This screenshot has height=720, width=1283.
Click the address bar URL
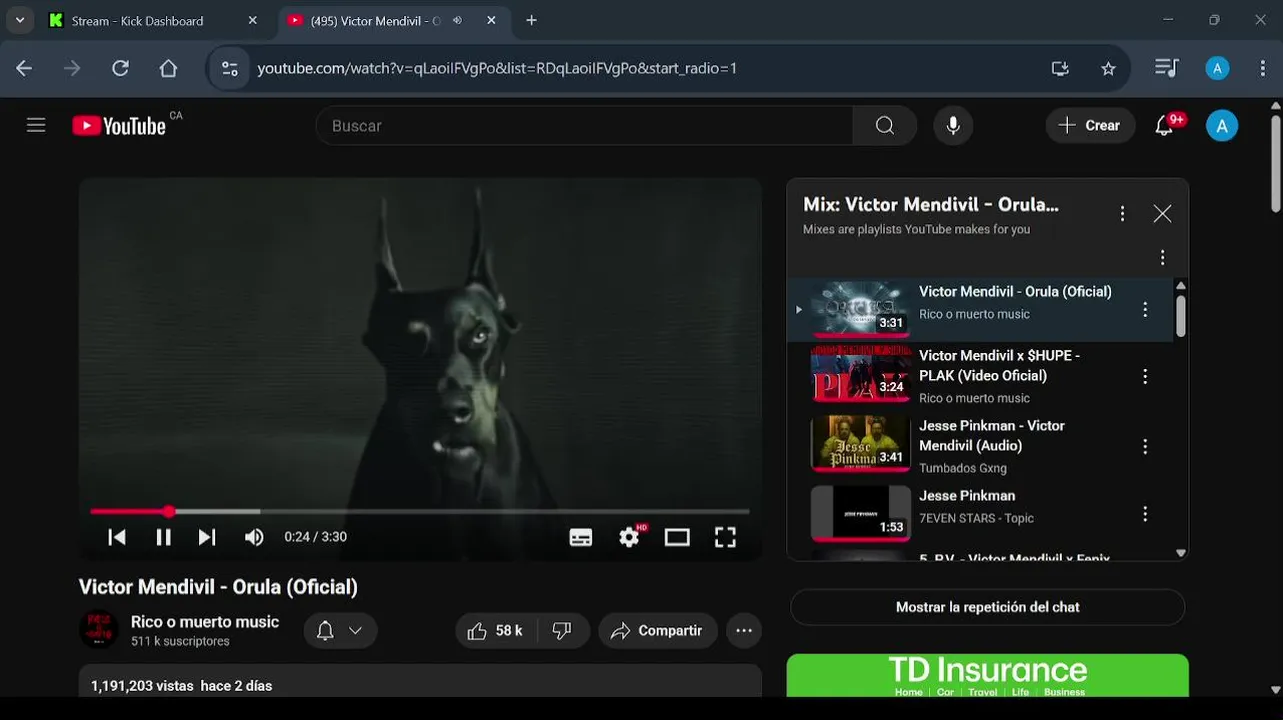497,68
